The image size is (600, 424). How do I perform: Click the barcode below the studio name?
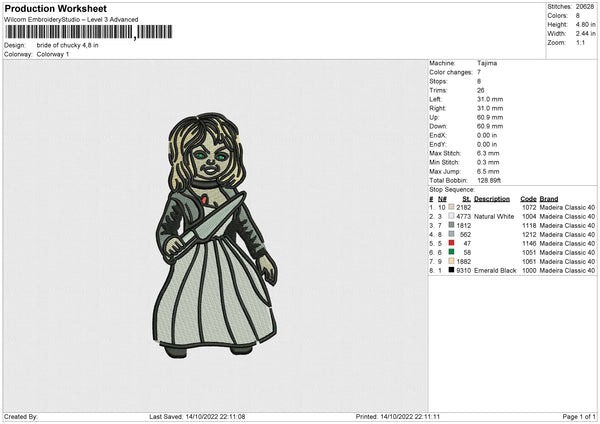click(88, 32)
